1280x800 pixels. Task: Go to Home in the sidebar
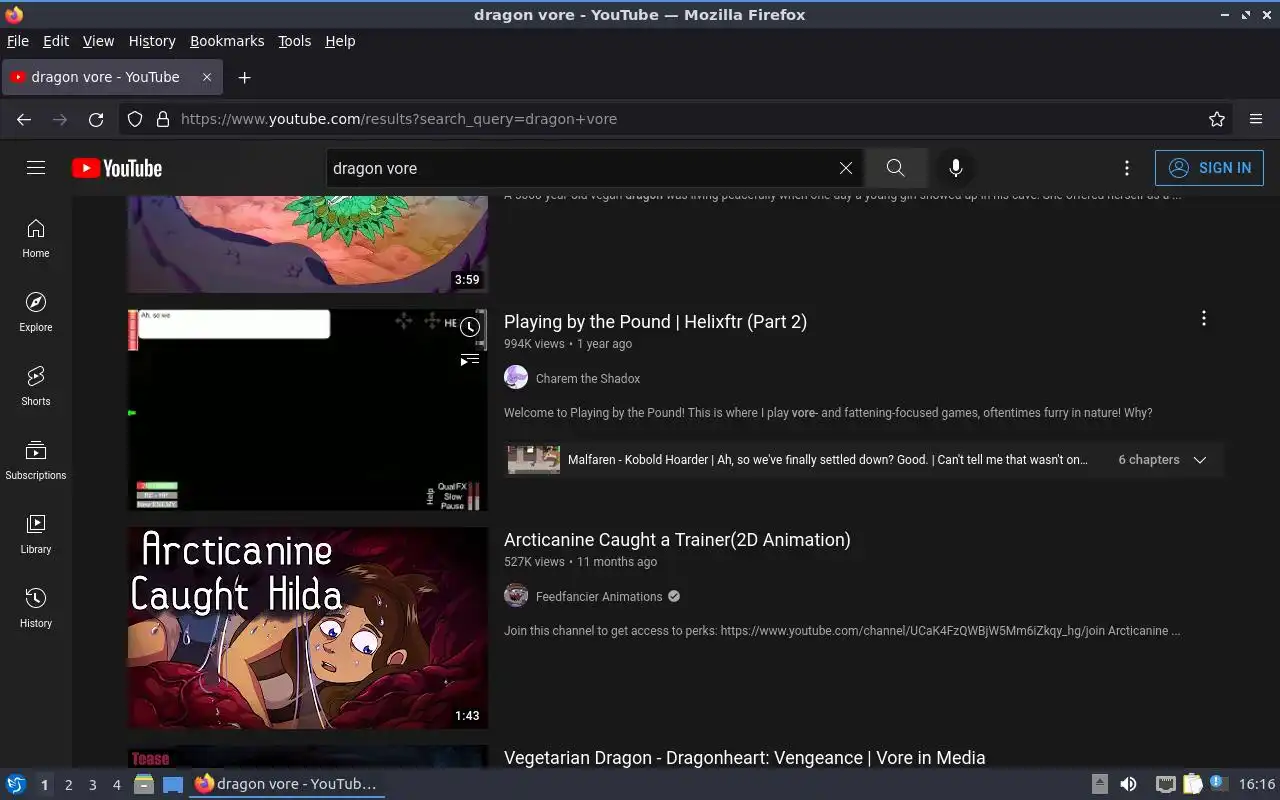36,238
